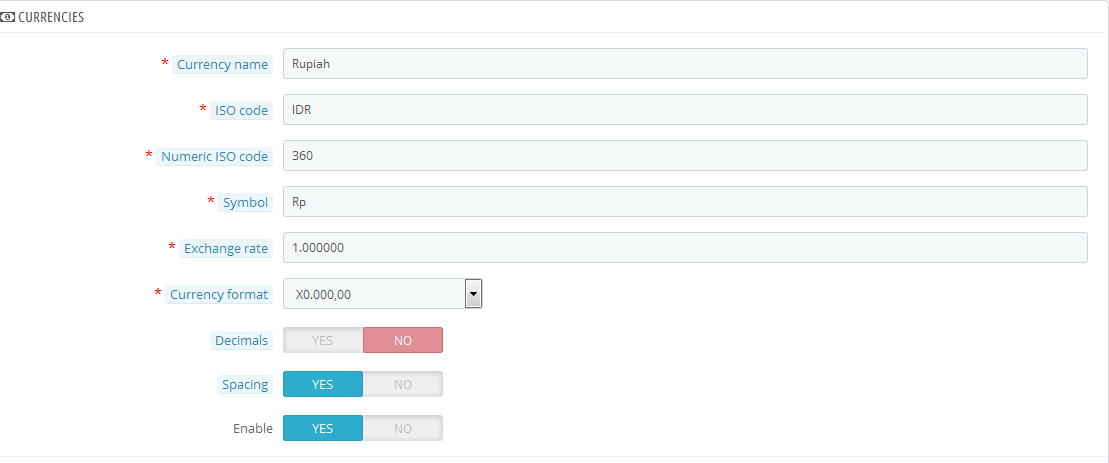
Task: Set Enable toggle to YES
Action: [323, 428]
